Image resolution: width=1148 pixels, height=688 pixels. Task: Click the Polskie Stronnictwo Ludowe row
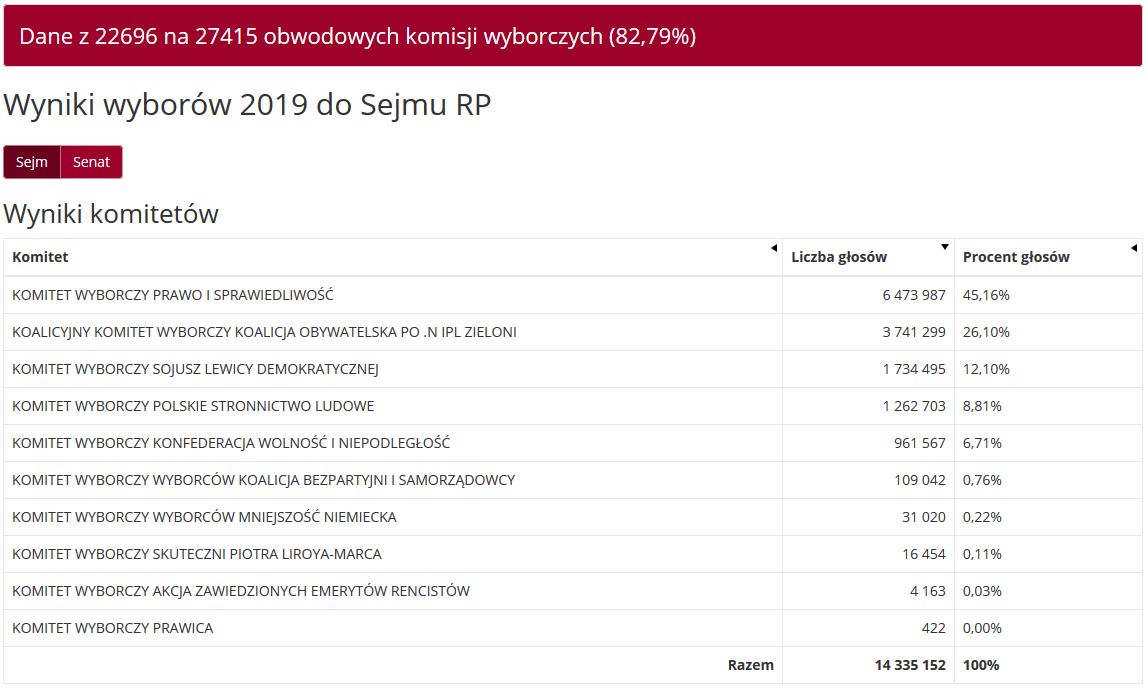pyautogui.click(x=193, y=406)
